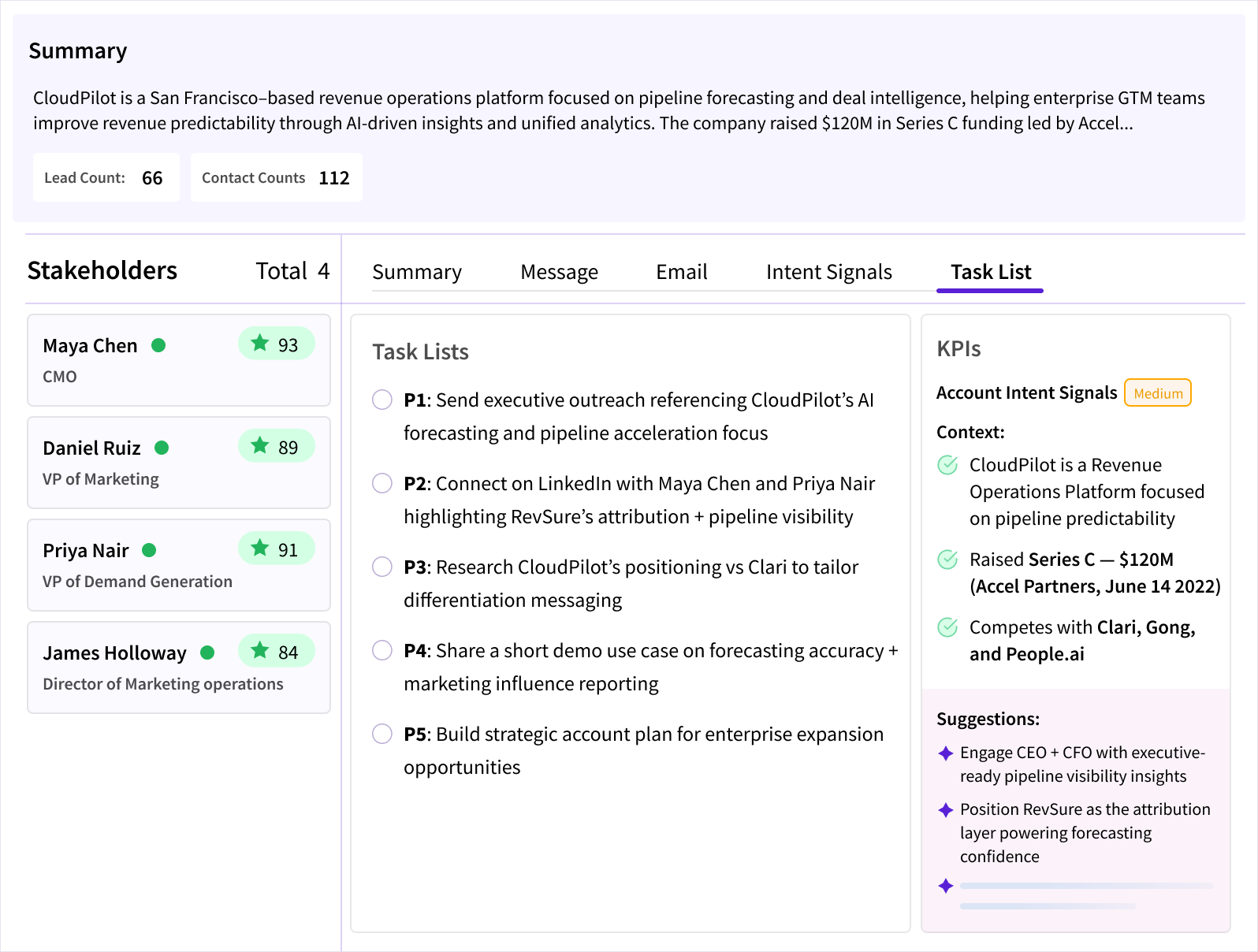Go to the Email tab
This screenshot has height=952, width=1258.
(682, 272)
